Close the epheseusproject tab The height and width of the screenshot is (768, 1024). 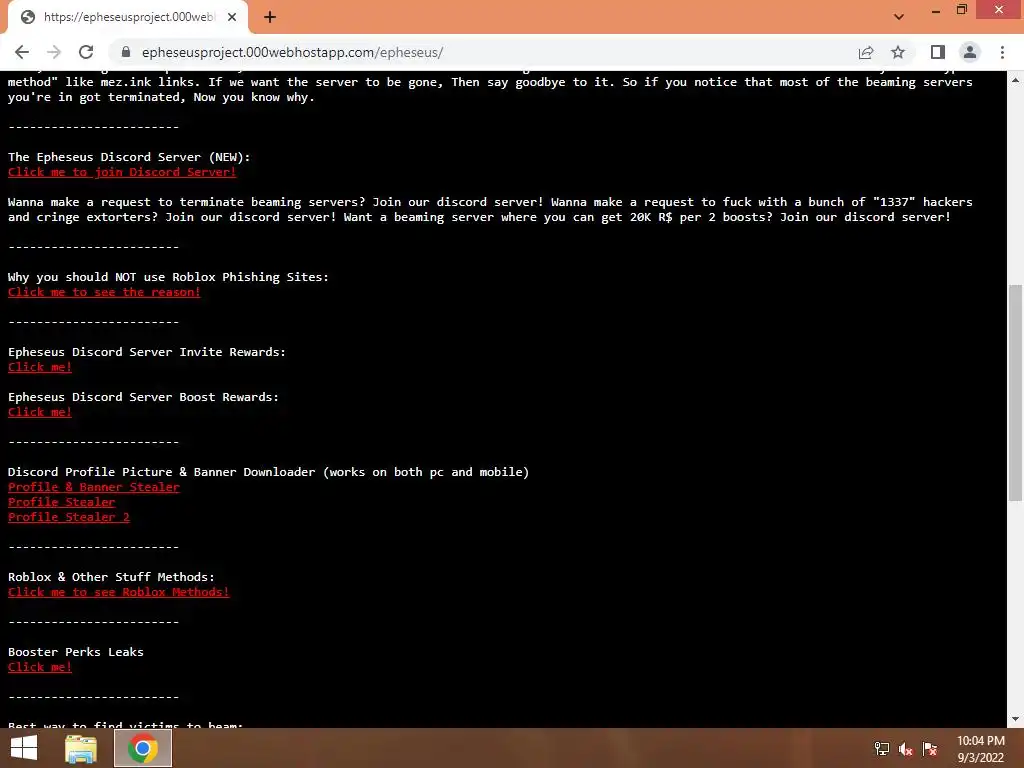click(232, 17)
